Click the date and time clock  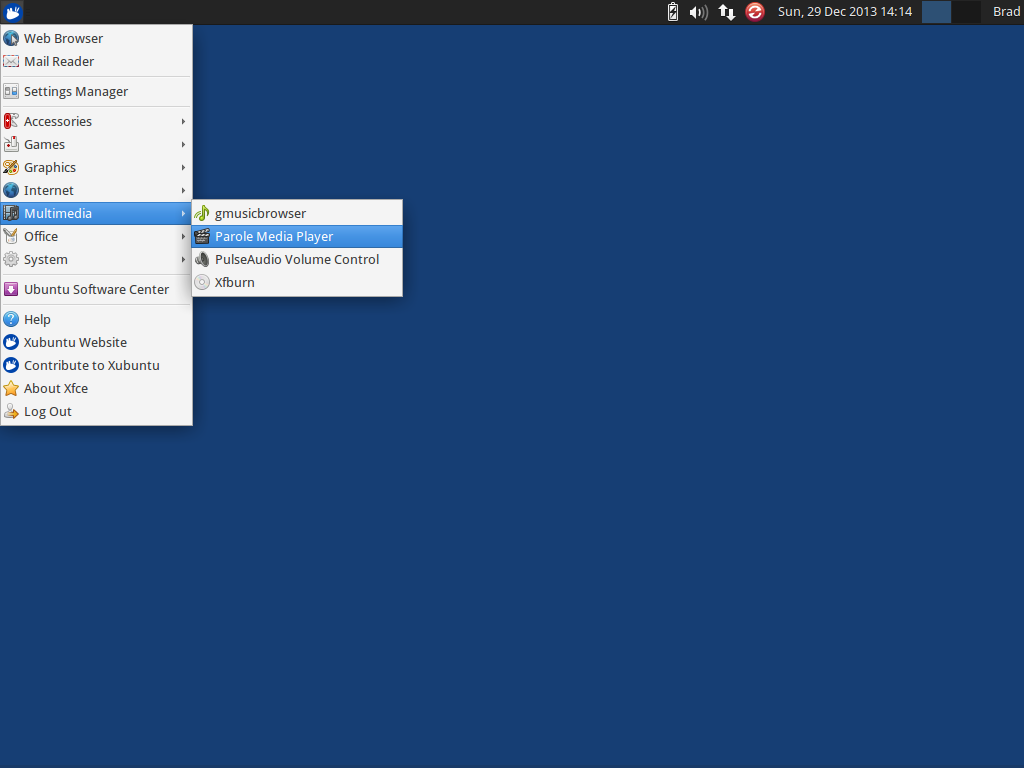coord(844,12)
